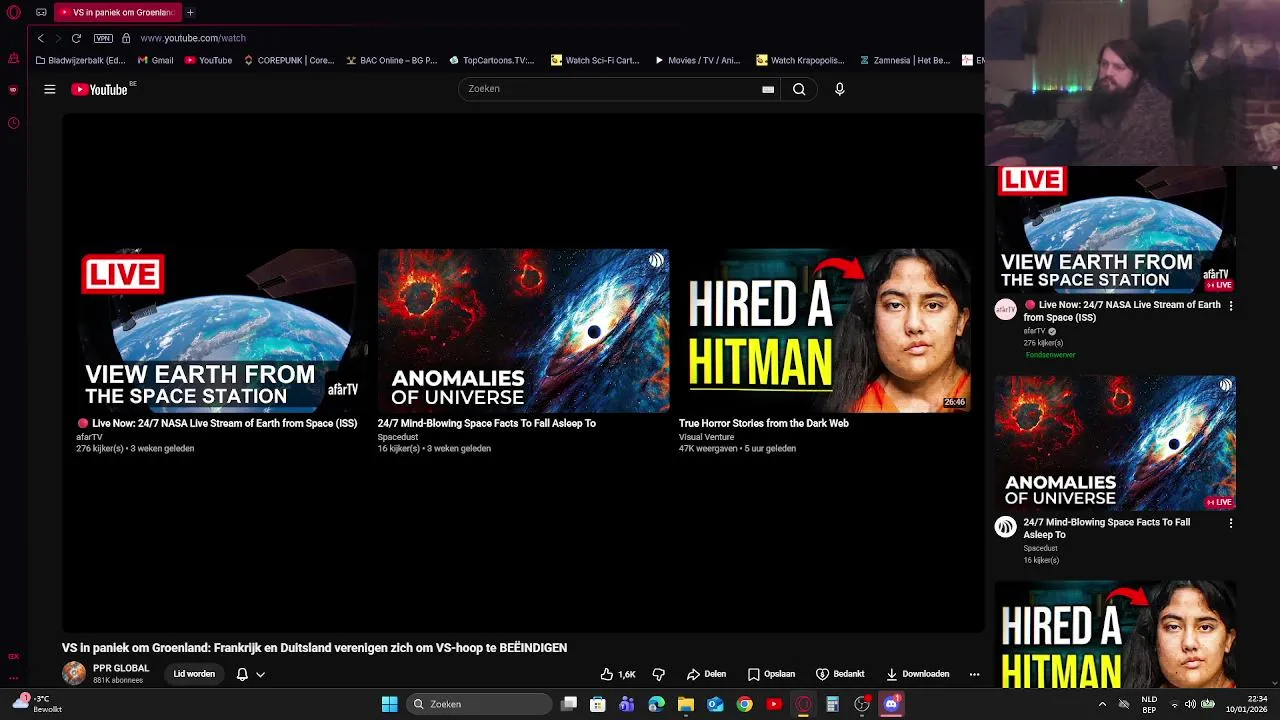Open the TopCartoons.TV bookmark
The height and width of the screenshot is (720, 1280).
point(492,60)
